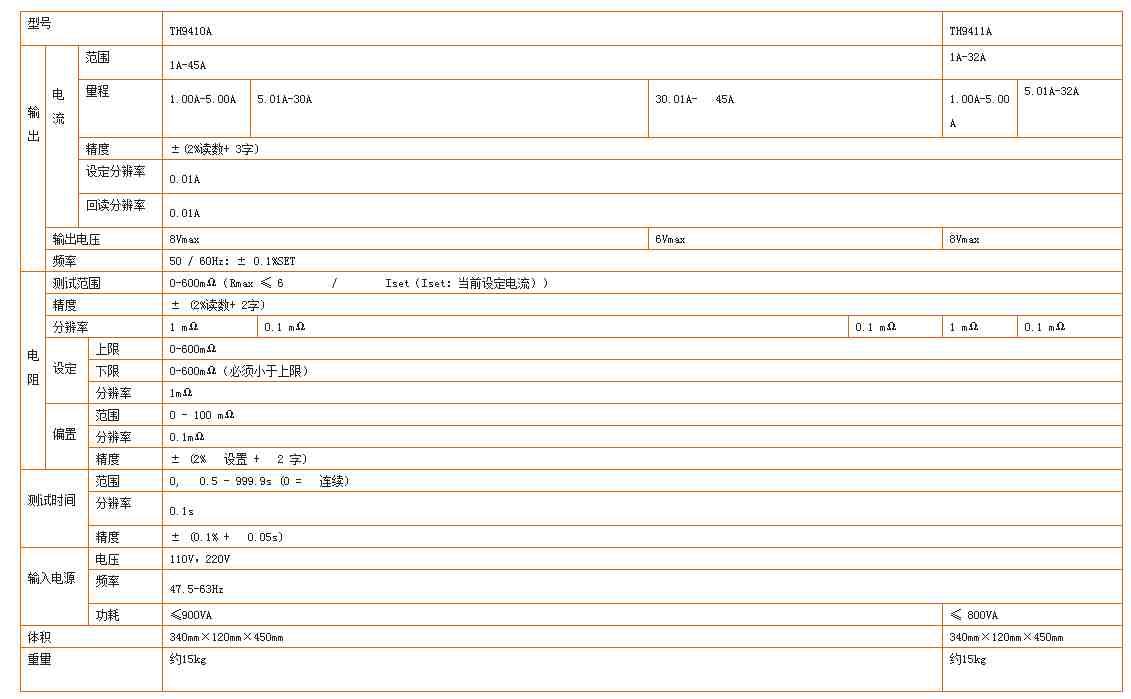Image resolution: width=1131 pixels, height=699 pixels.
Task: Click the 0.1s time resolution value
Action: point(182,511)
